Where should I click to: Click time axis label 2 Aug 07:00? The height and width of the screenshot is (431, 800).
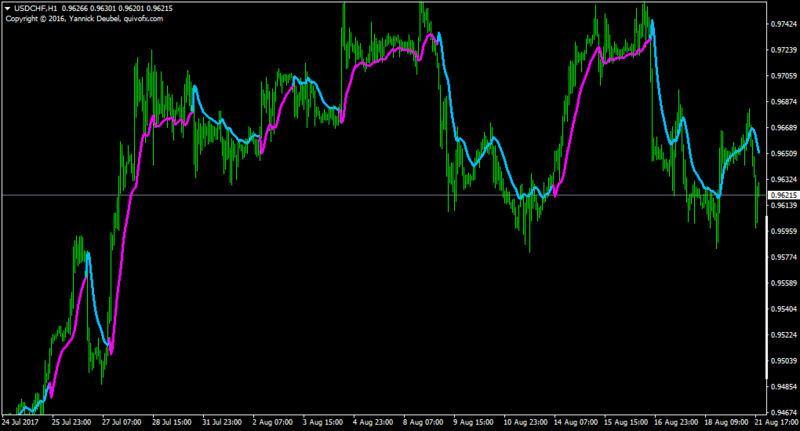(x=272, y=422)
